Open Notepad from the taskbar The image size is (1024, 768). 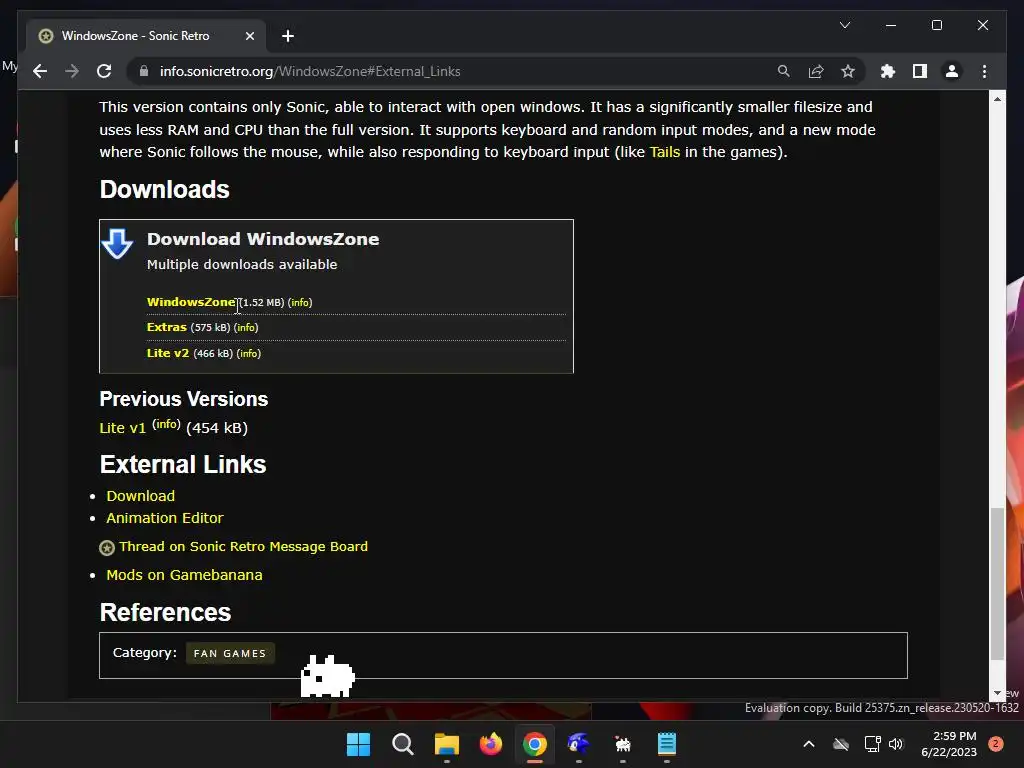[x=667, y=744]
